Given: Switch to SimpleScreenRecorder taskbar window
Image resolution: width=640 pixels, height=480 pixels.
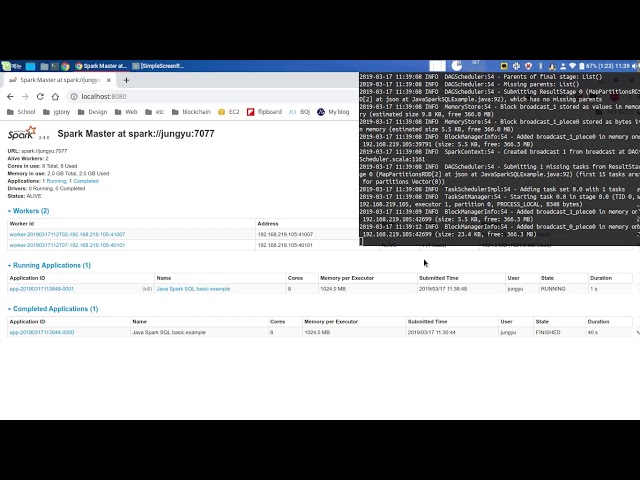Looking at the screenshot, I should coord(158,66).
